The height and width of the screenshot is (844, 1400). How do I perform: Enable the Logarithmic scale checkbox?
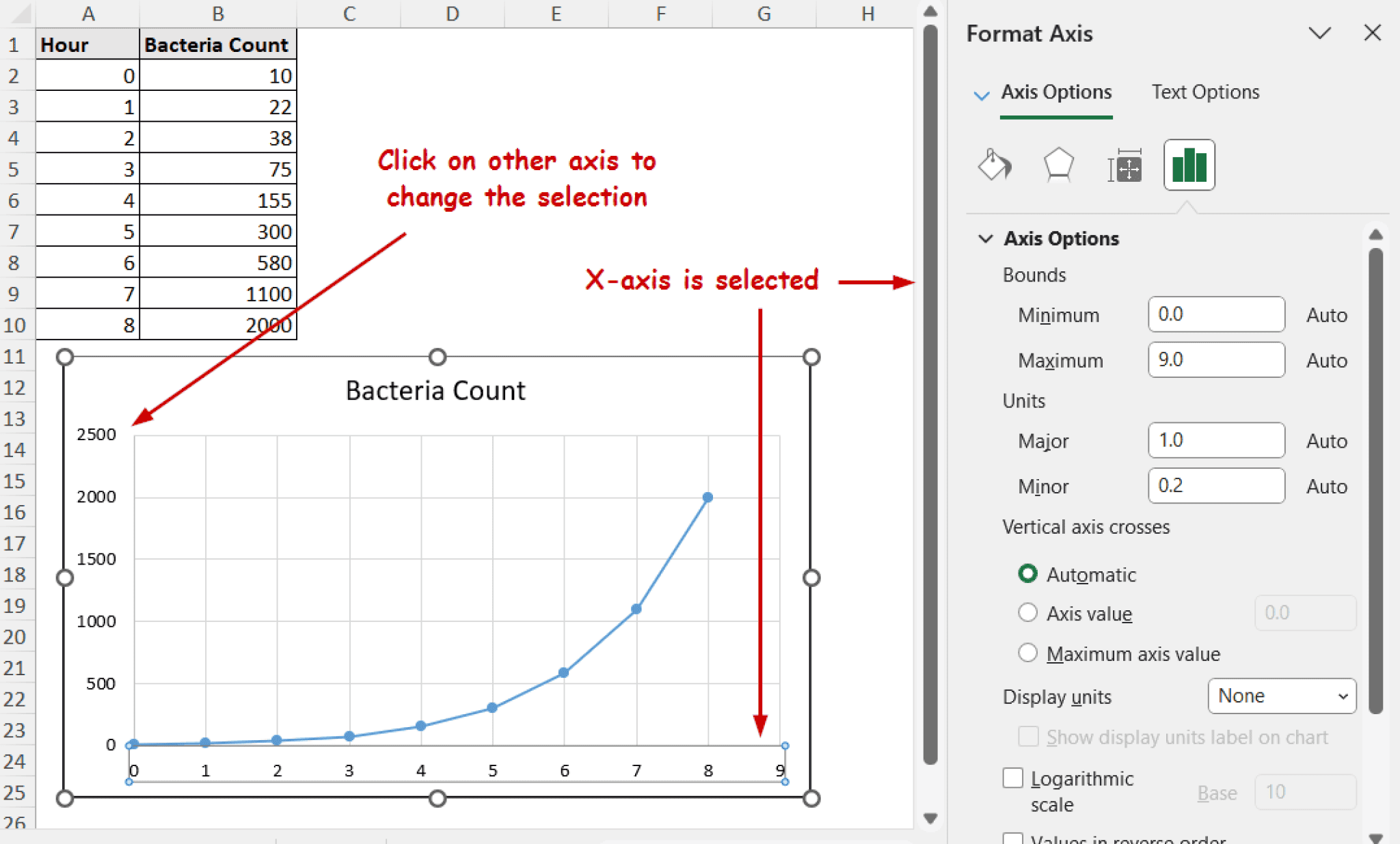[x=1014, y=778]
